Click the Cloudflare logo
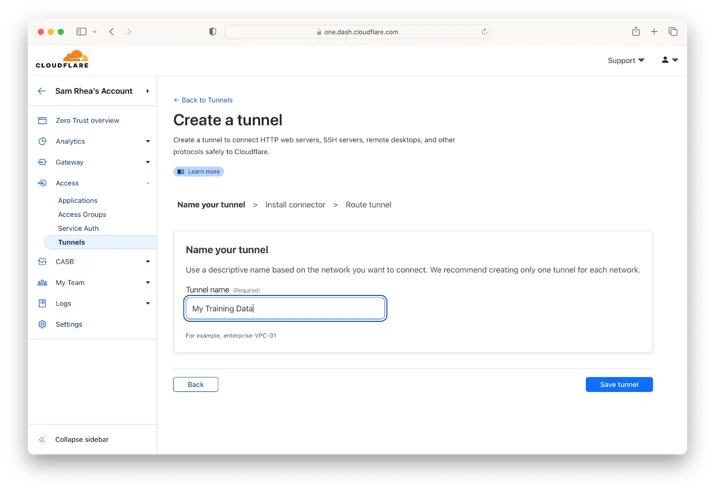Image resolution: width=715 pixels, height=491 pixels. 62,59
